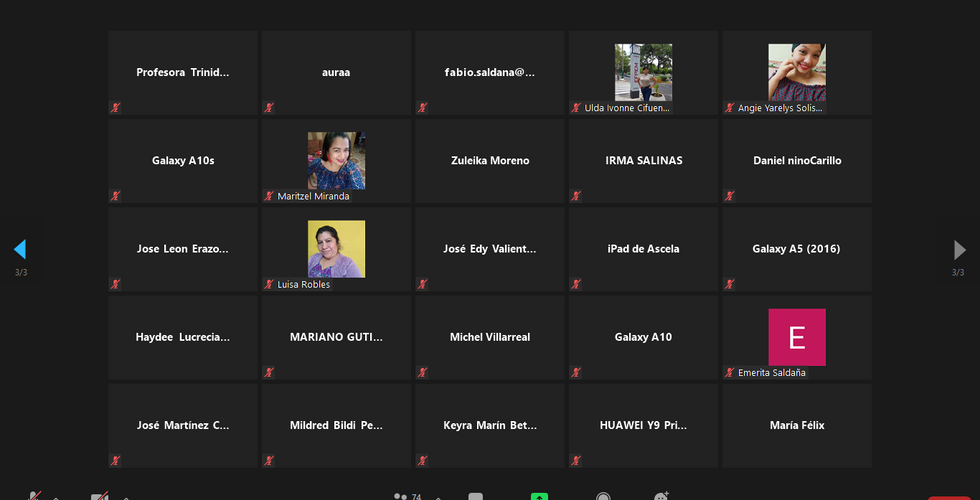Click muted mic icon on Mildred Bildi Pe tile
The width and height of the screenshot is (980, 500).
click(x=269, y=461)
